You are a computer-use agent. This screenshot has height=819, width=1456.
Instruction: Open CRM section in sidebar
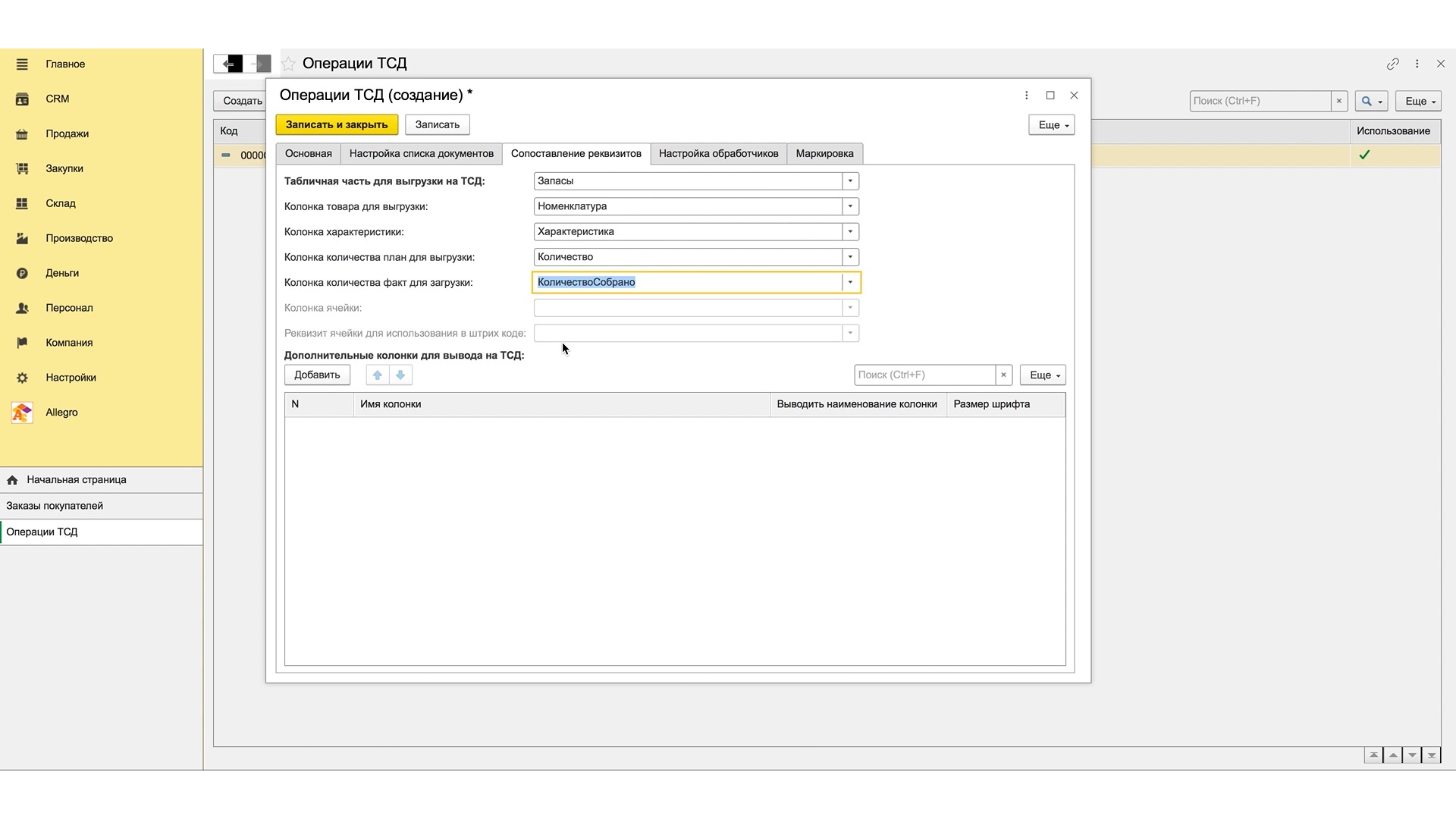click(57, 99)
